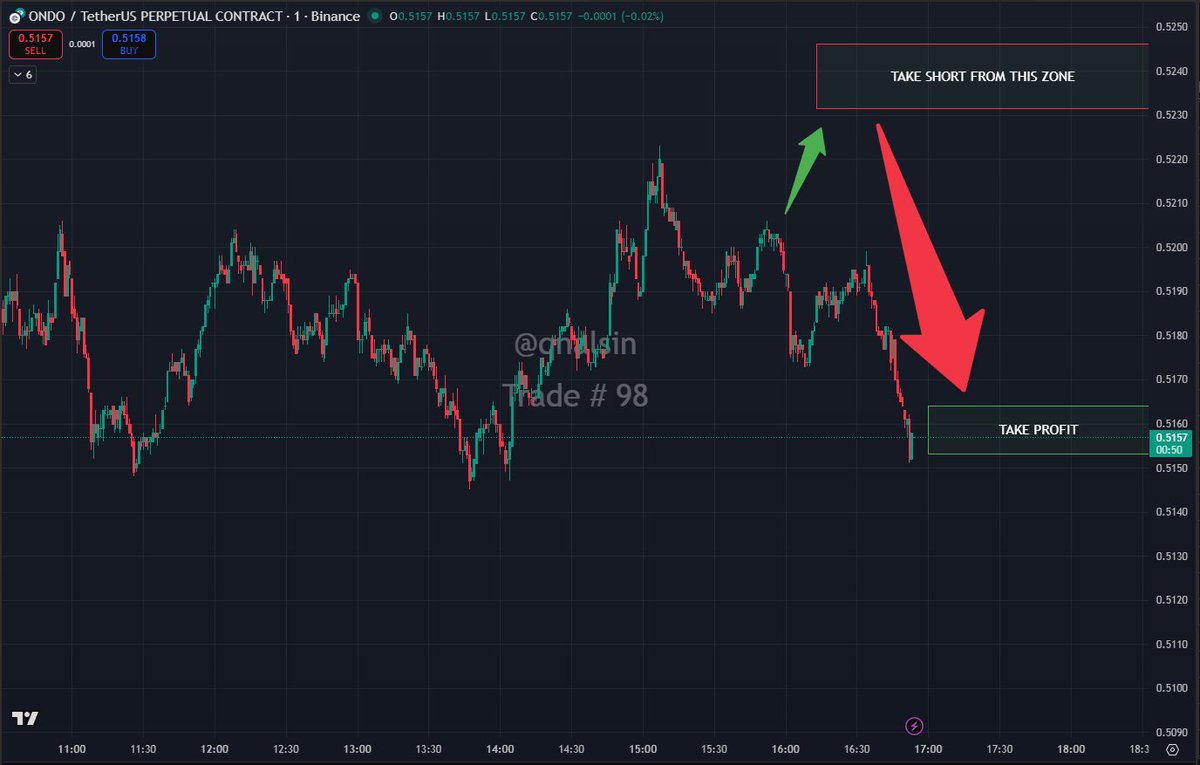Click the purple lightning trade marker icon
Screen dimensions: 1200x765
click(915, 725)
